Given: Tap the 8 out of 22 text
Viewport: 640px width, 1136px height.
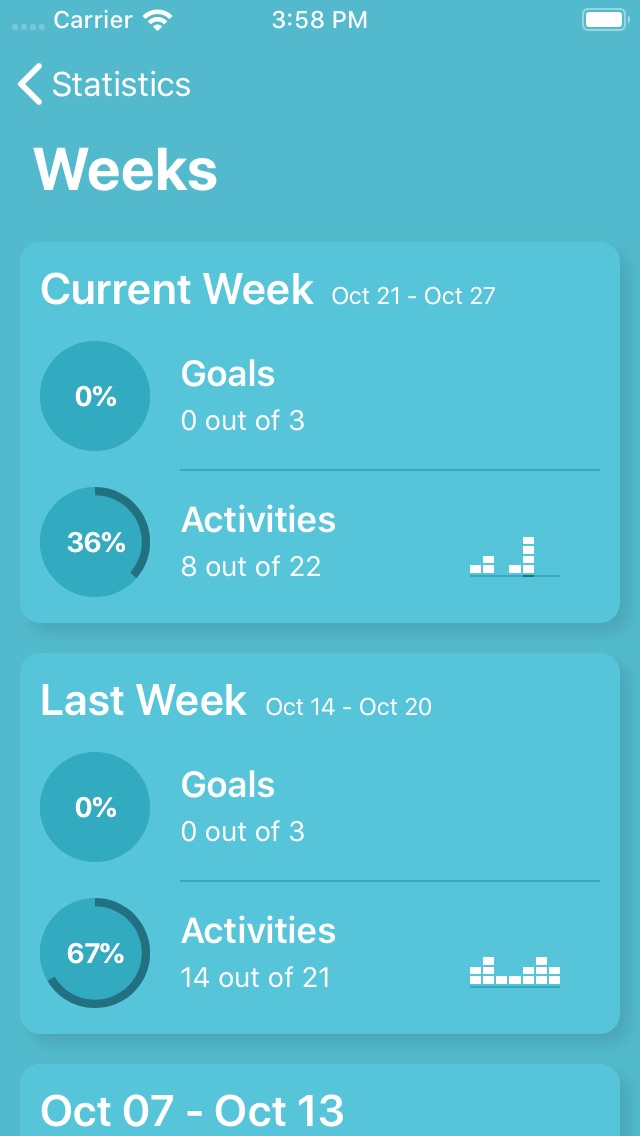Looking at the screenshot, I should (x=251, y=567).
